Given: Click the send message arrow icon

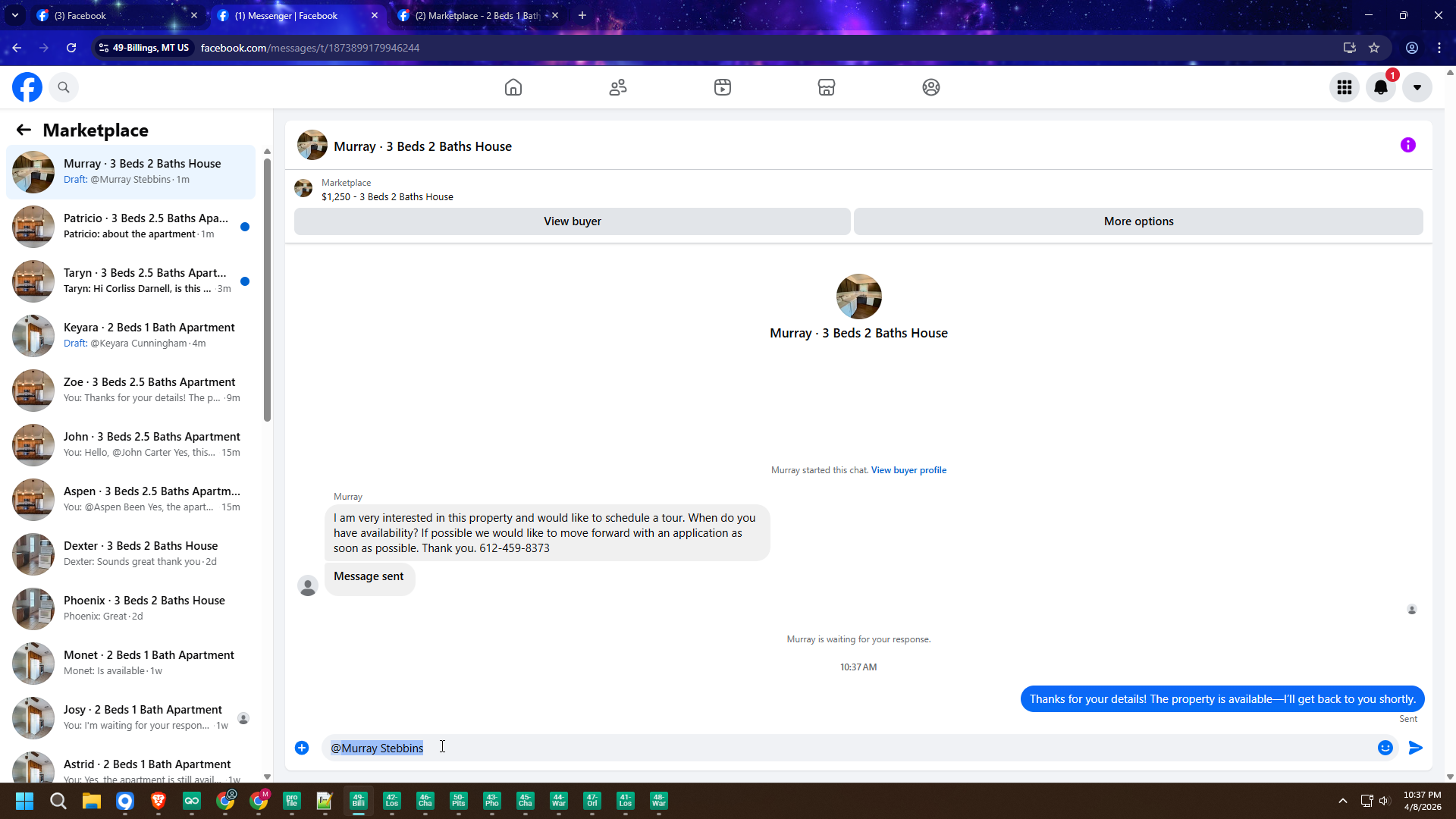Looking at the screenshot, I should click(1415, 748).
